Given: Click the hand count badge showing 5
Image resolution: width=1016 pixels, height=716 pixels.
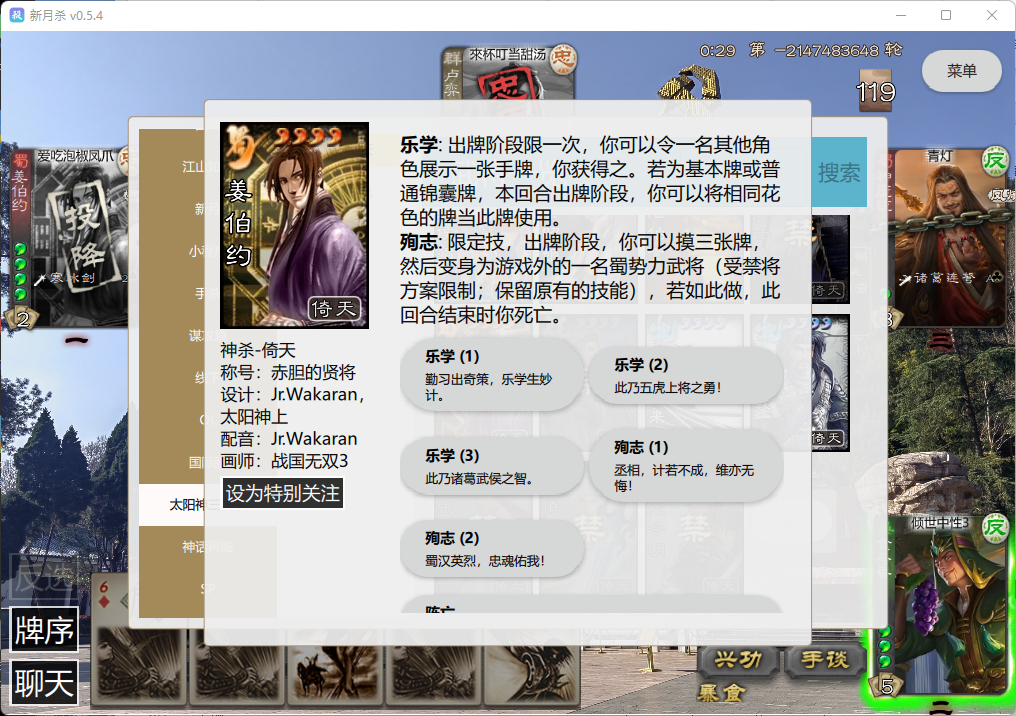Looking at the screenshot, I should click(x=886, y=686).
